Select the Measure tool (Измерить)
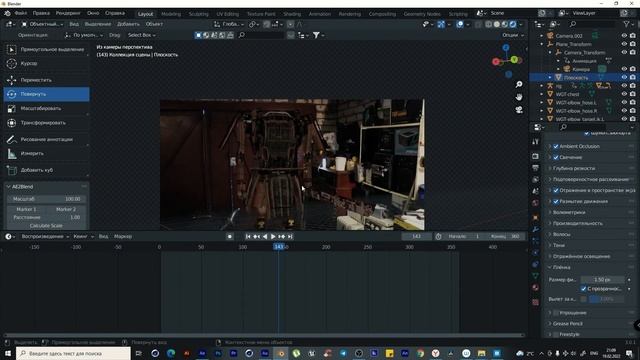 [x=46, y=153]
